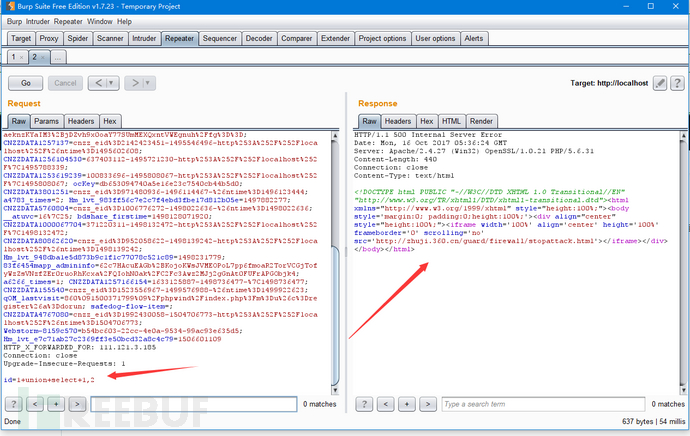The width and height of the screenshot is (690, 436).
Task: Click response search plus button
Action: (x=407, y=404)
